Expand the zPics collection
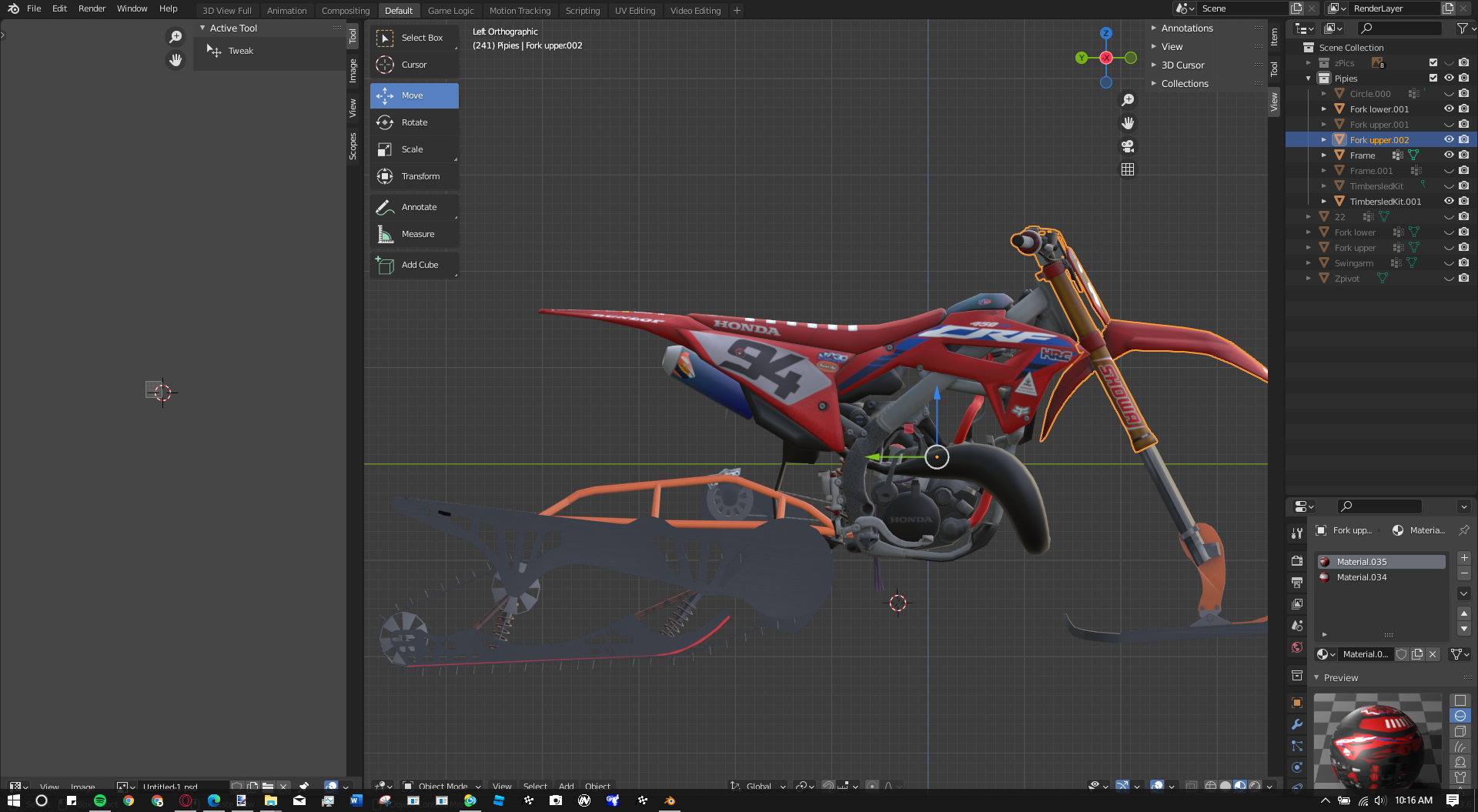 pyautogui.click(x=1309, y=63)
